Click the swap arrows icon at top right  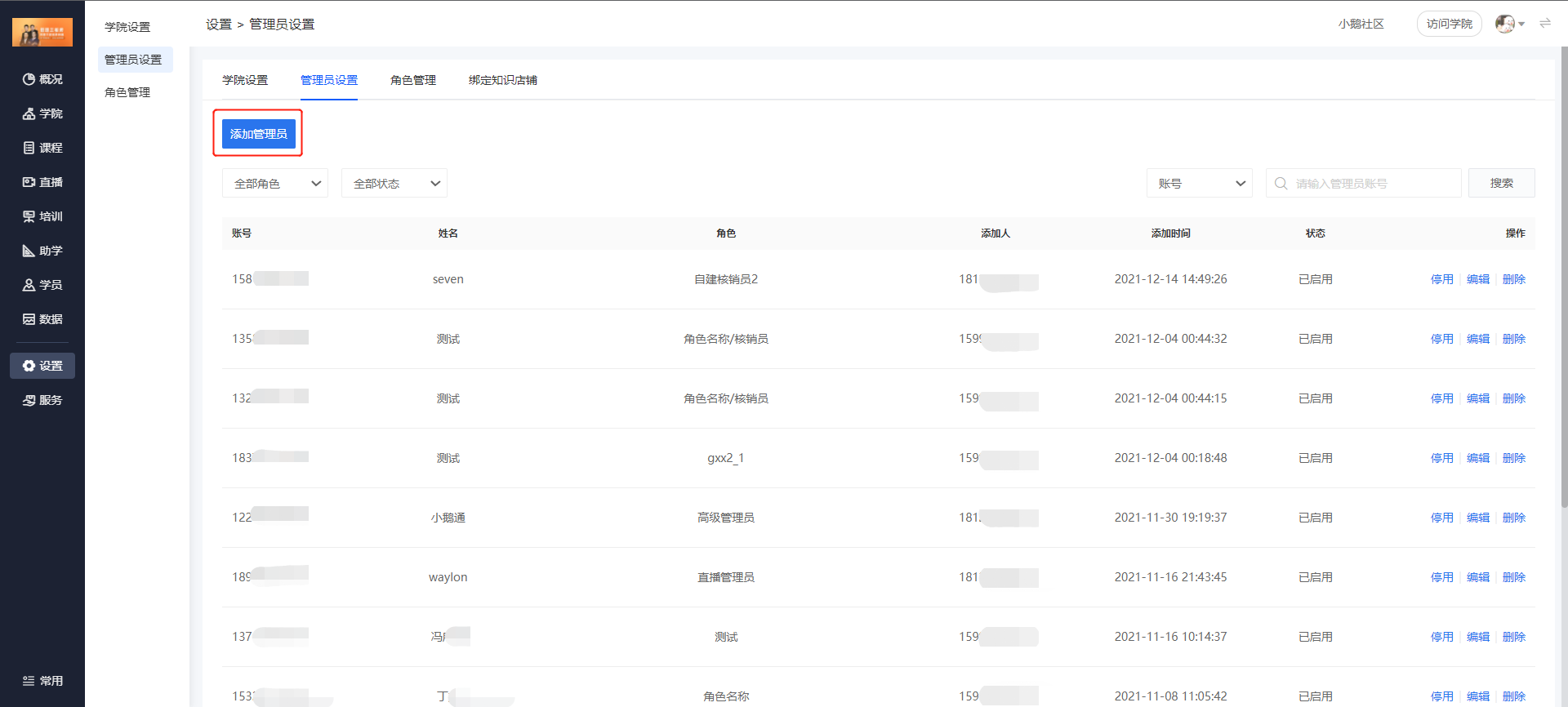click(x=1545, y=24)
